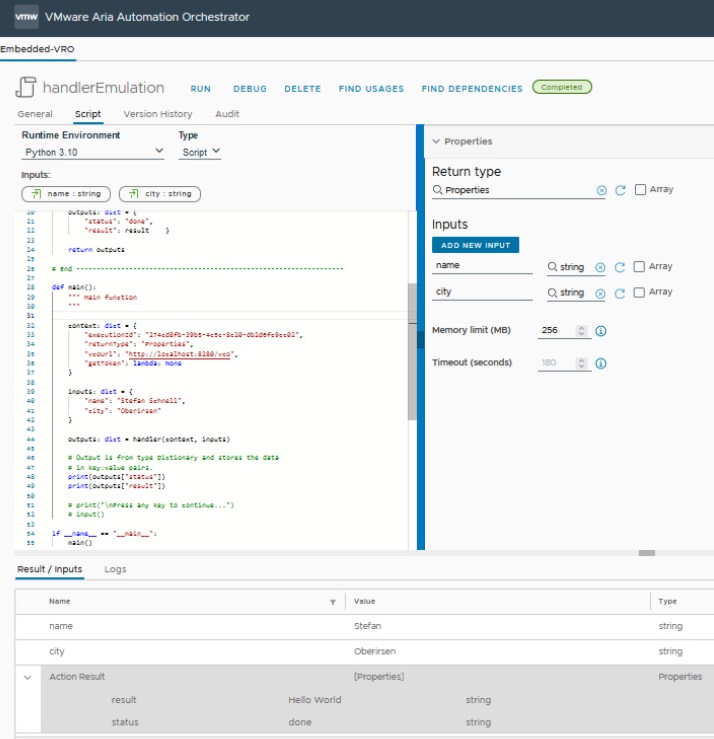Click FIND USAGES

371,89
